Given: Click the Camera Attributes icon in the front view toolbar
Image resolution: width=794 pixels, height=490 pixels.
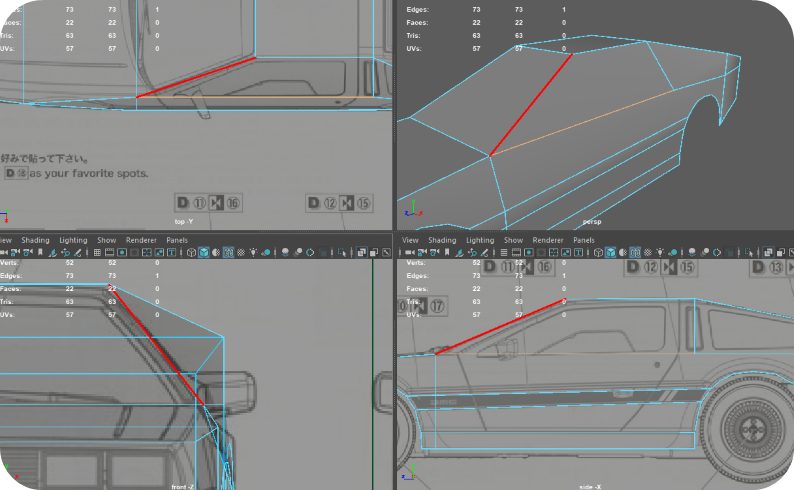Looking at the screenshot, I should pos(28,252).
